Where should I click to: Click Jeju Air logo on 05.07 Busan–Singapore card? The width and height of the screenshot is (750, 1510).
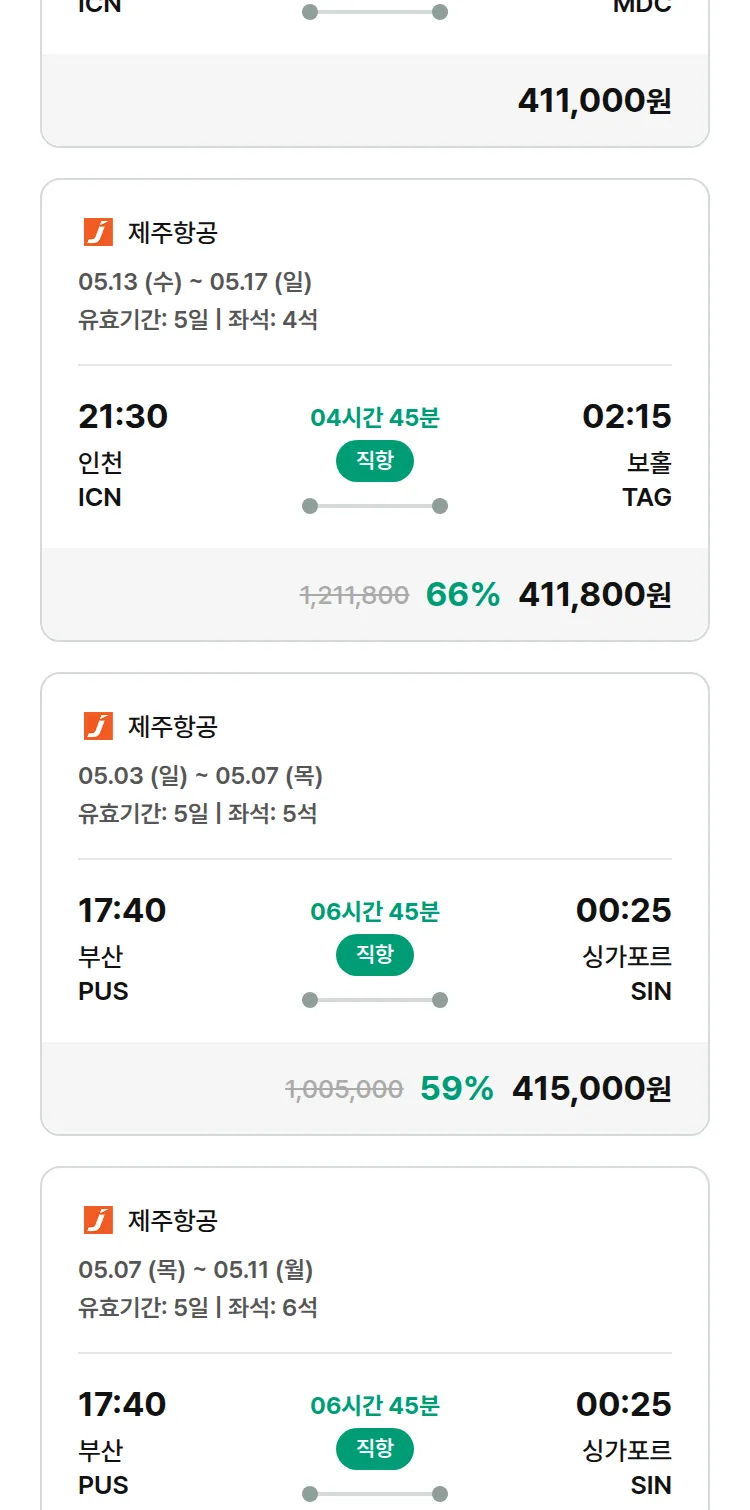(98, 1220)
